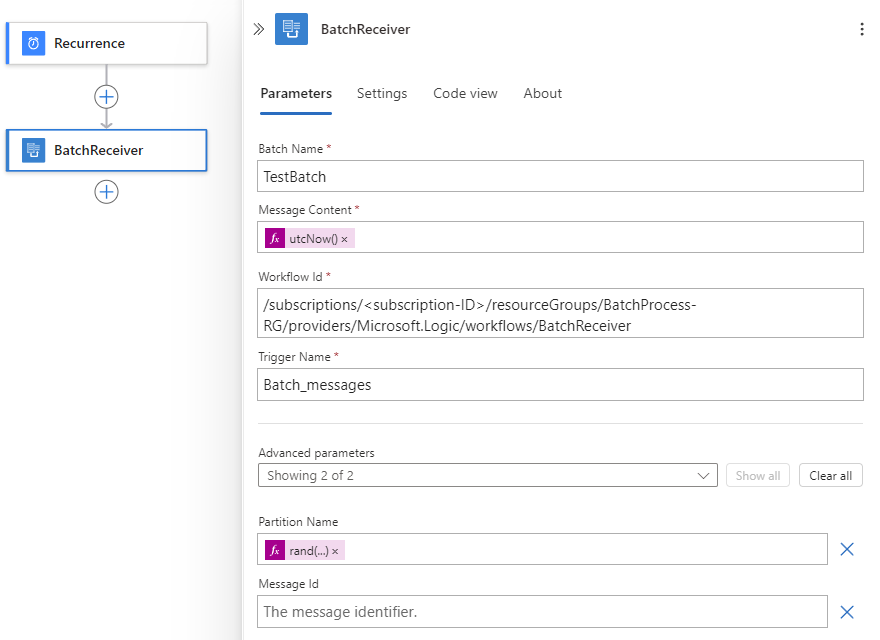Click the fx icon on the utcNow() token
Screen dimensions: 880x640
tap(274, 238)
